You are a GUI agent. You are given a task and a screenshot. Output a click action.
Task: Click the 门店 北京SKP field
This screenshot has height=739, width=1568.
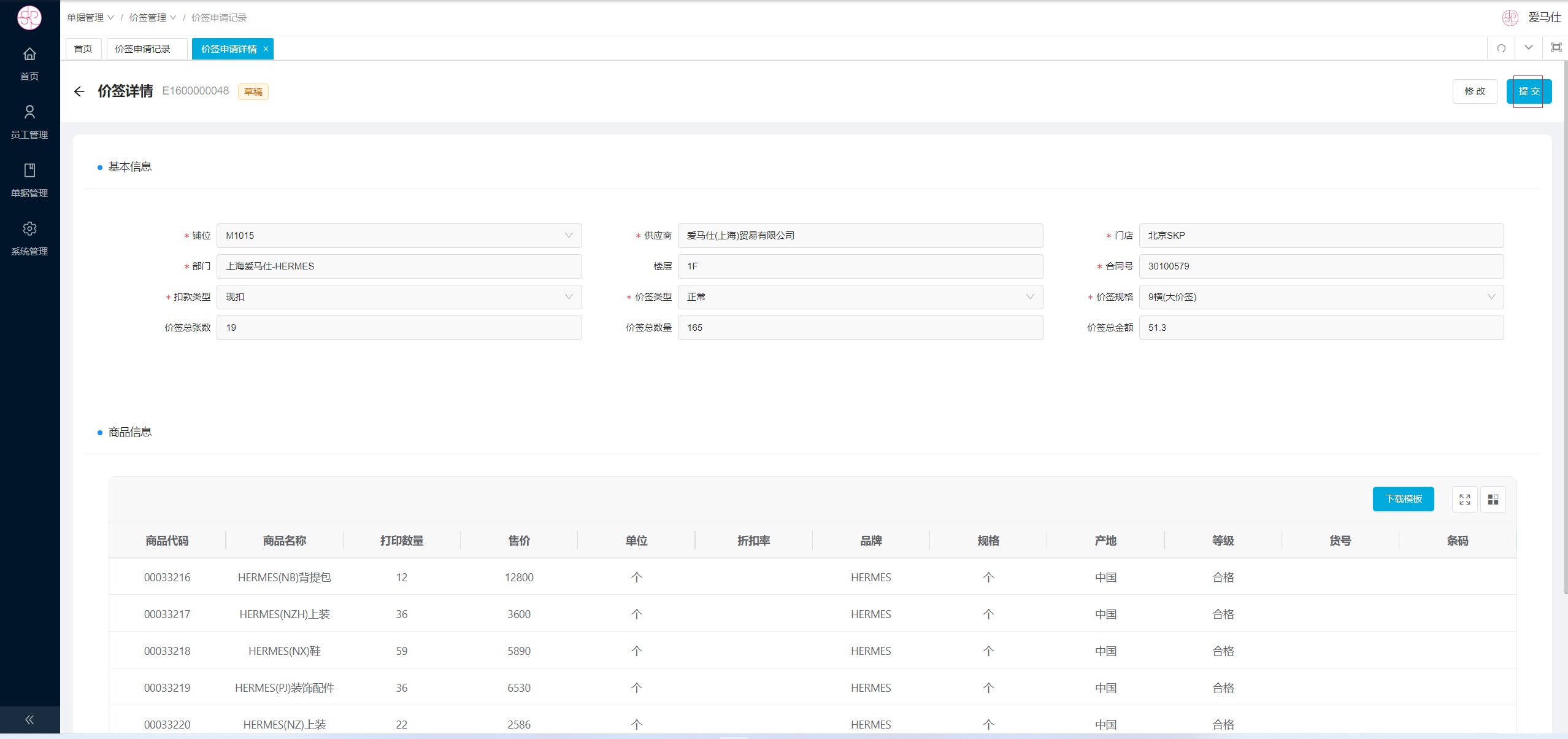1321,236
